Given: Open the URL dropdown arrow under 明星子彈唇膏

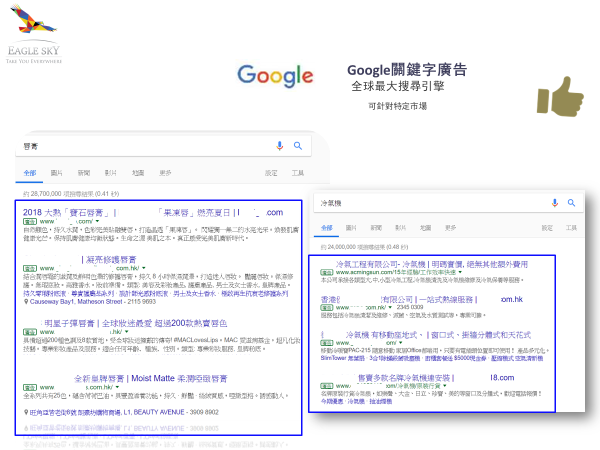Looking at the screenshot, I should (127, 332).
